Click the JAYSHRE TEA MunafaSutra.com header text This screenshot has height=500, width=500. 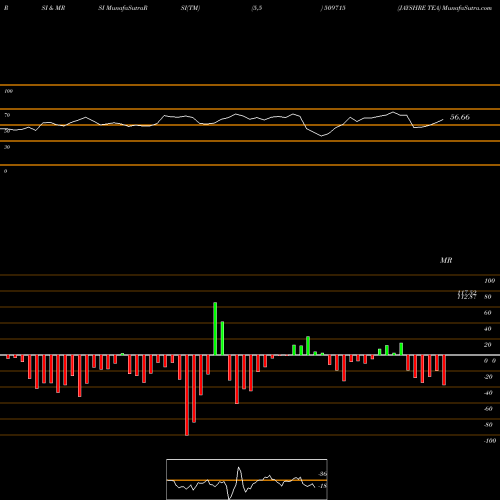[x=444, y=8]
